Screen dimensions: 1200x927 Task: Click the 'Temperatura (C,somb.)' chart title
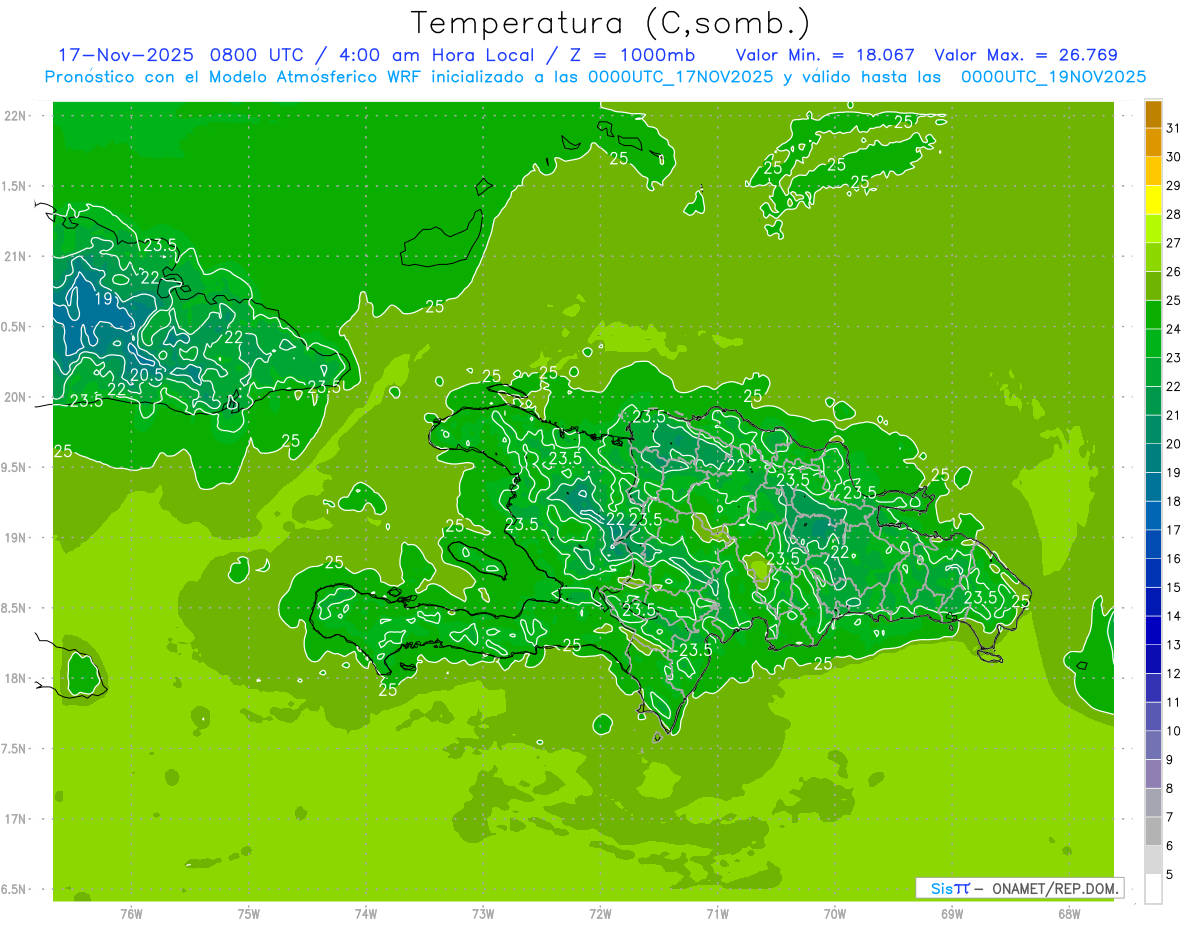click(610, 23)
